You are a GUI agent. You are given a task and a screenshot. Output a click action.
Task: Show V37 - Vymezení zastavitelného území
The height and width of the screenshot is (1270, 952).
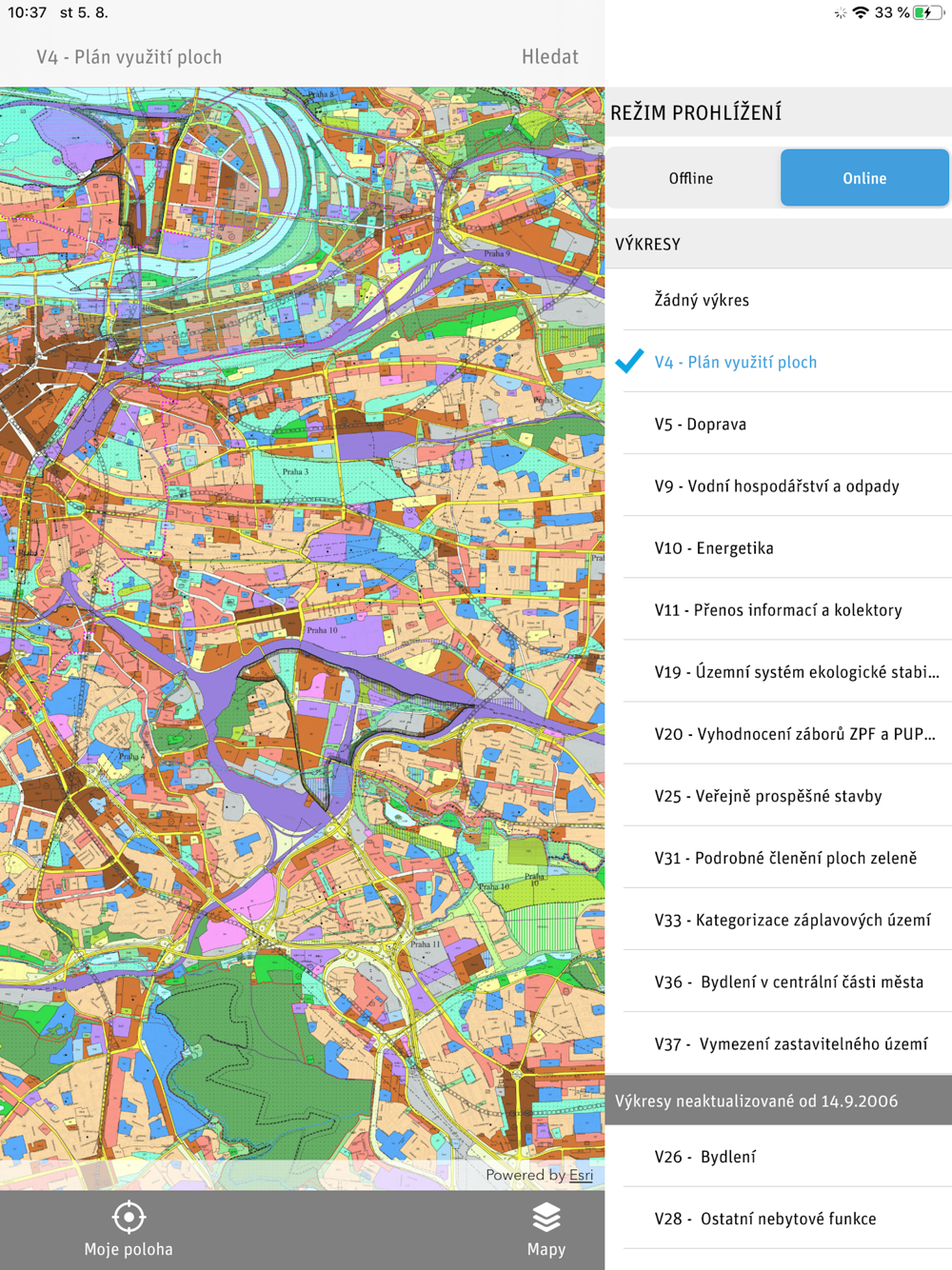779,1042
